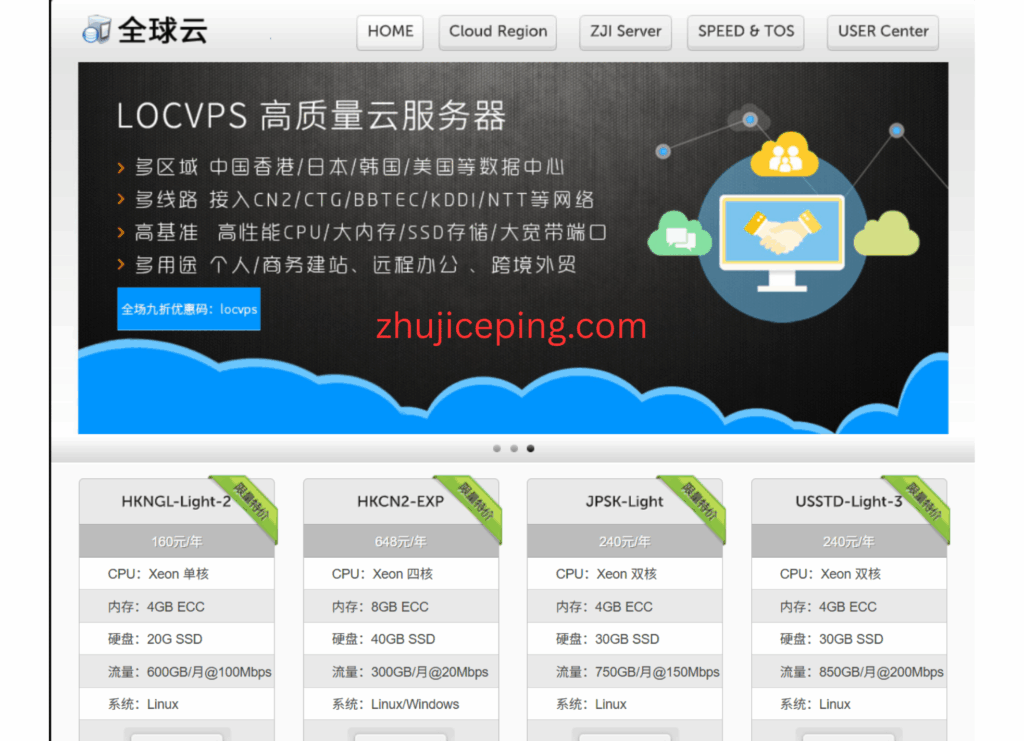Click the 硬盘: 40GB SSD row
1024x741 pixels.
401,639
